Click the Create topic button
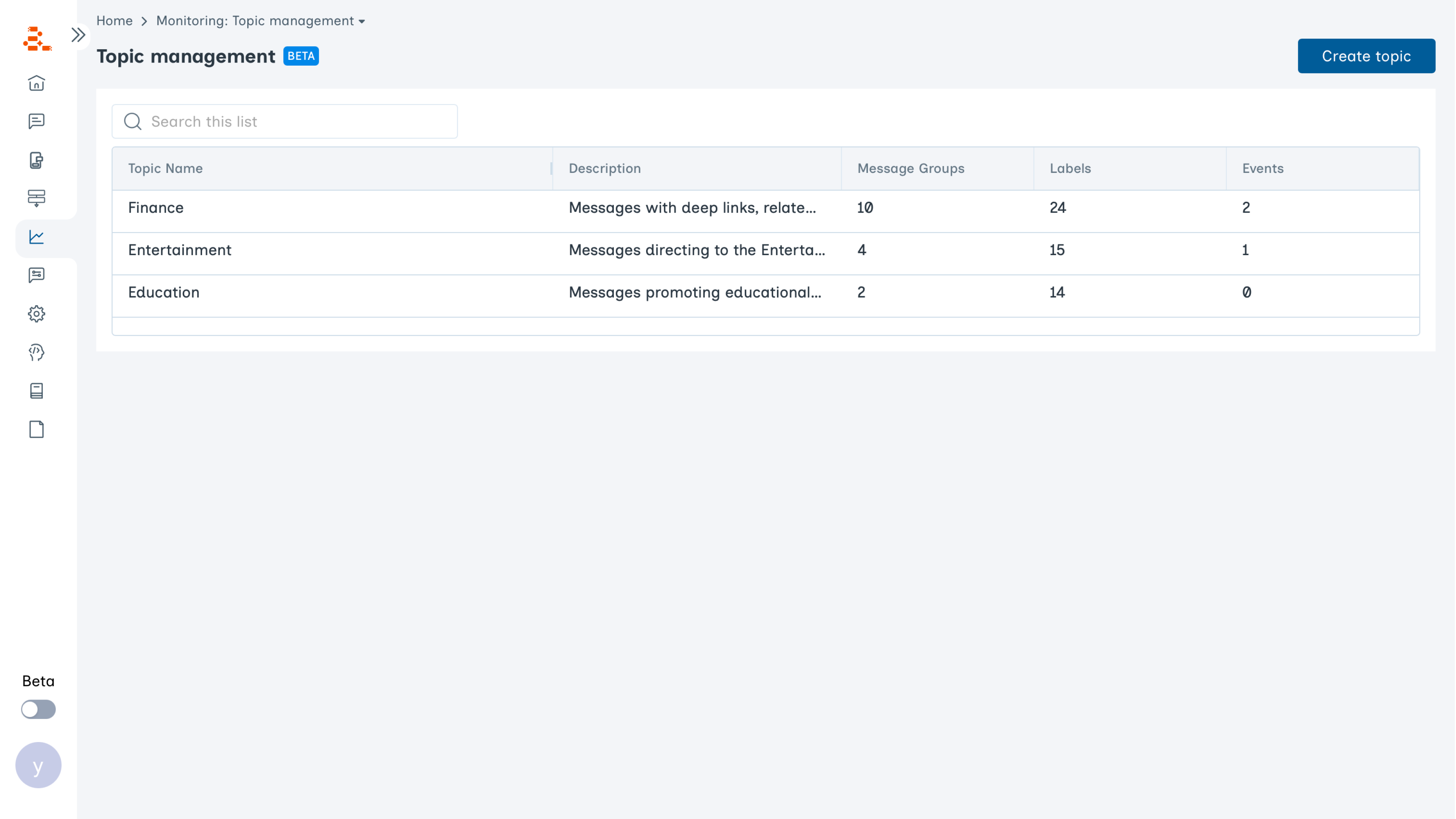The image size is (1456, 819). point(1365,56)
